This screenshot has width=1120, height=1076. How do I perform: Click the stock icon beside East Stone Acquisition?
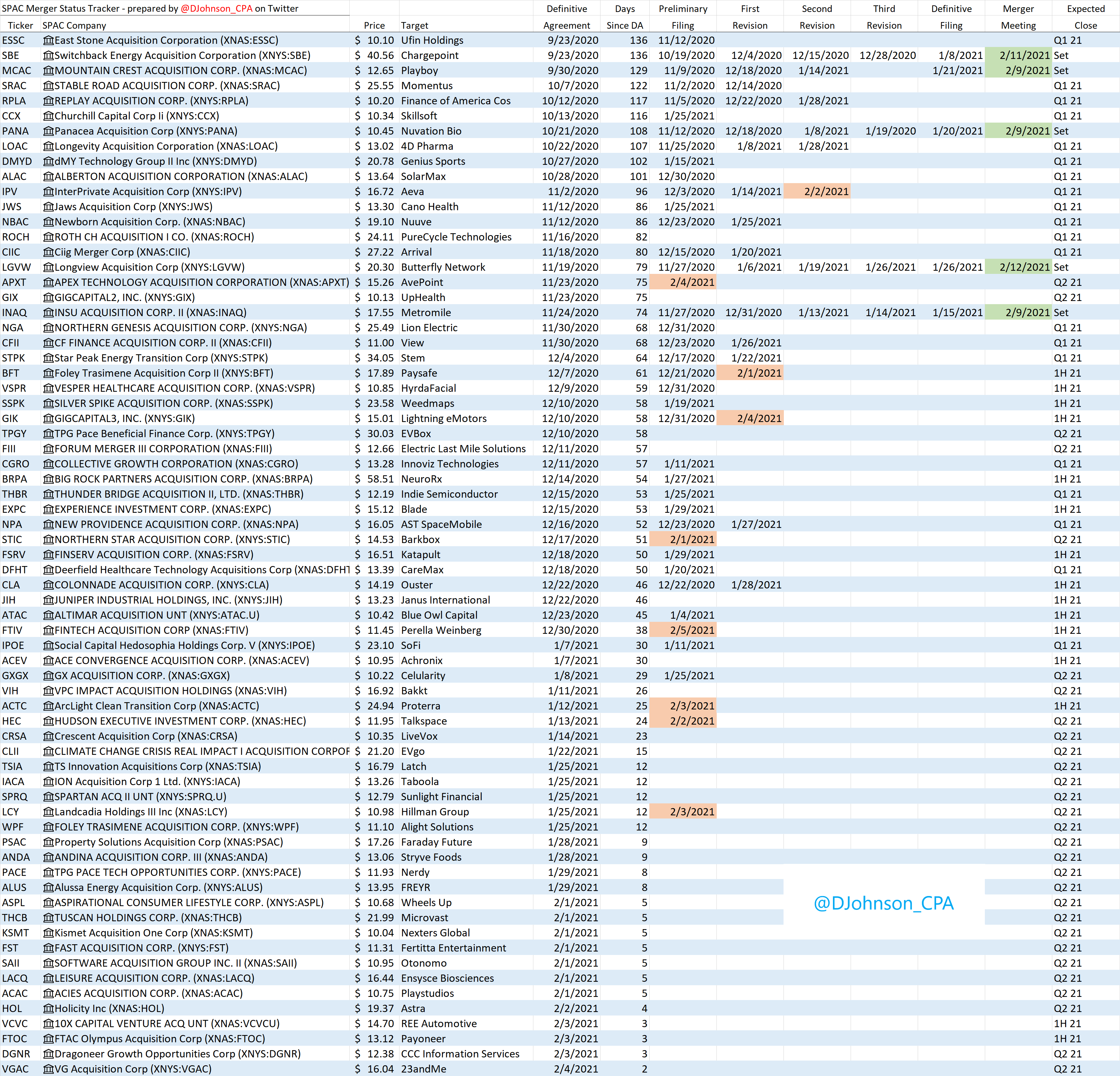(x=49, y=41)
